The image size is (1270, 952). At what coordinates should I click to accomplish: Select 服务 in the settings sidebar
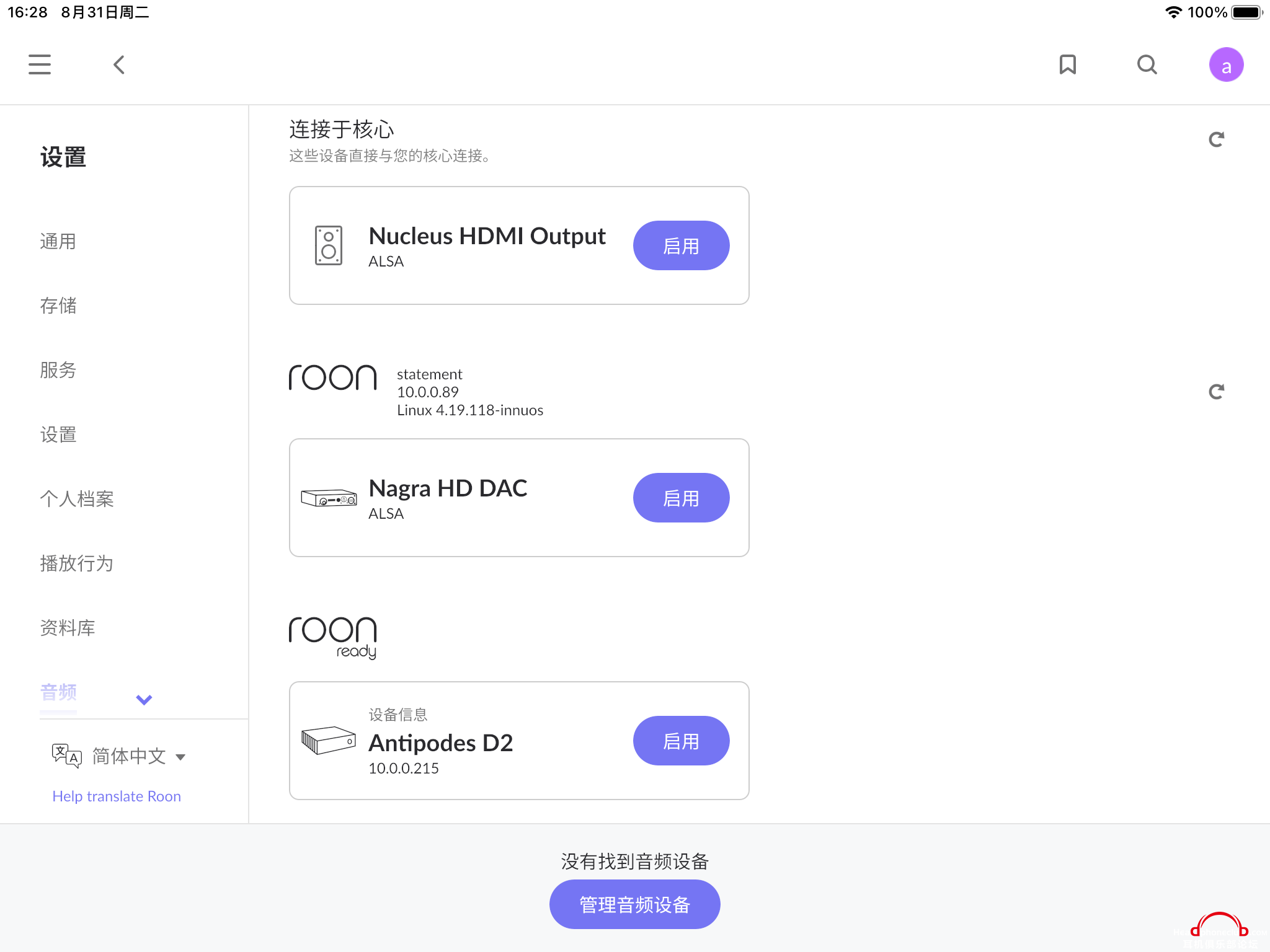(x=58, y=370)
